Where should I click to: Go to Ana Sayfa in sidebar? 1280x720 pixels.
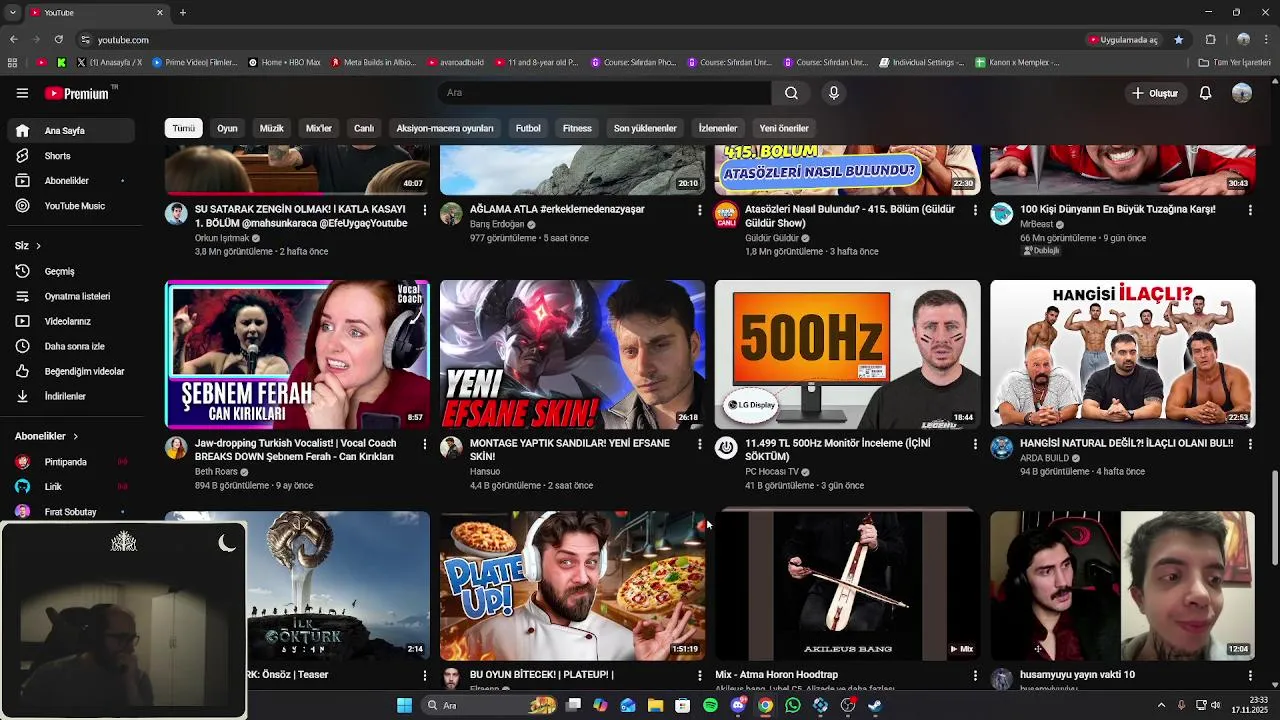tap(70, 131)
